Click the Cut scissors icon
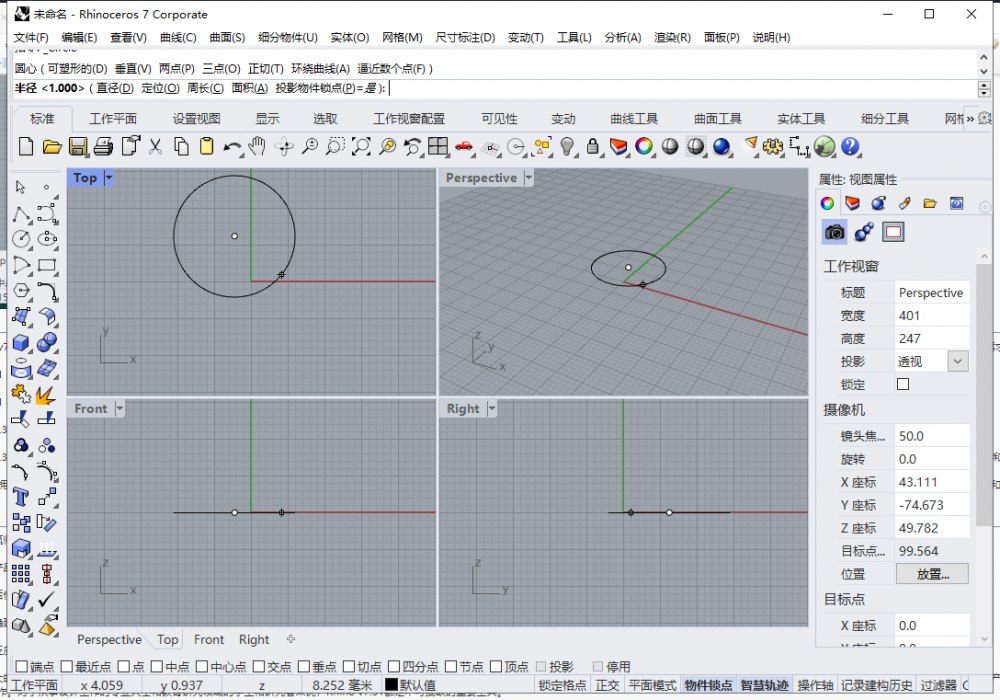This screenshot has width=1000, height=700. [x=155, y=147]
